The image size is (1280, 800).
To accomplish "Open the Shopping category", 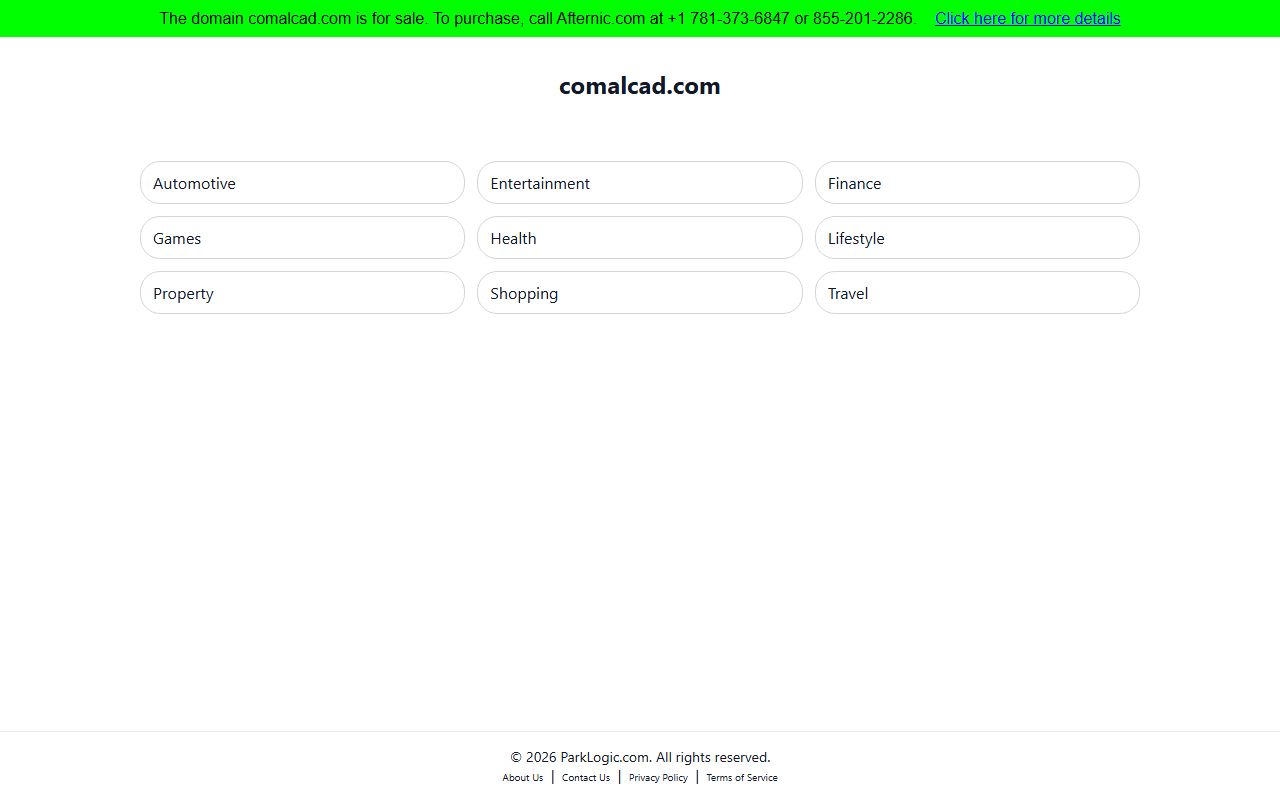I will pos(639,293).
